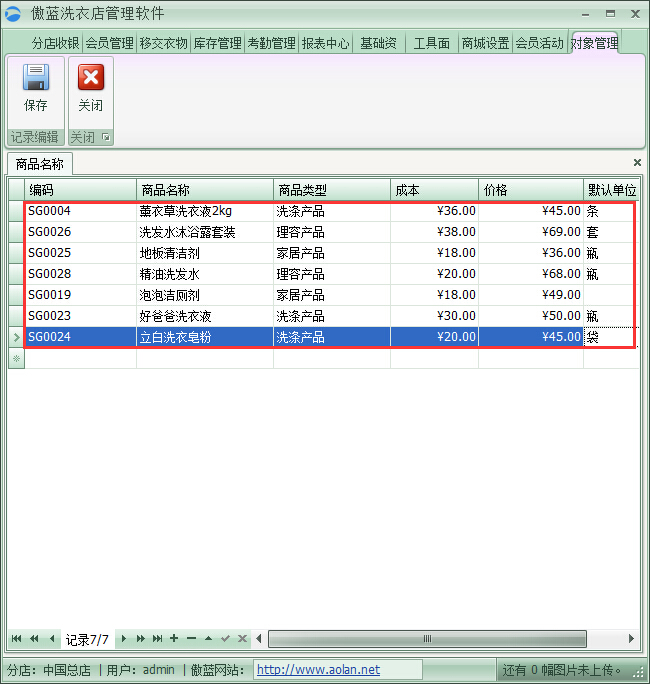Click 地板清洁剂 product name cell
The height and width of the screenshot is (684, 650).
pyautogui.click(x=205, y=253)
